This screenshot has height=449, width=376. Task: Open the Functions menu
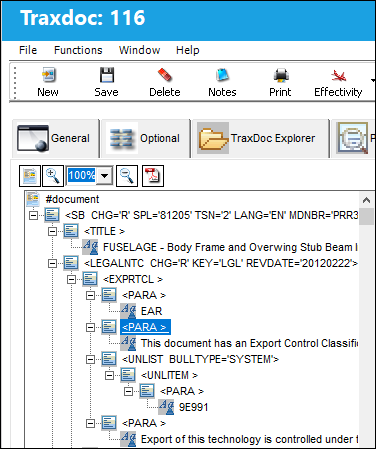tap(78, 50)
